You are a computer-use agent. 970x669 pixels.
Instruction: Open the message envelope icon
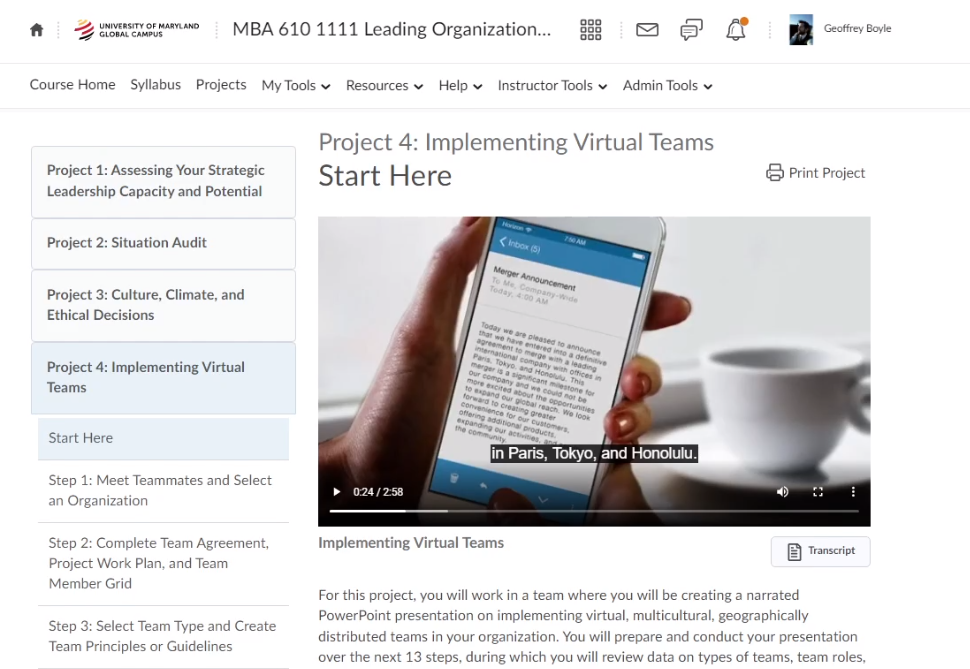(x=647, y=30)
